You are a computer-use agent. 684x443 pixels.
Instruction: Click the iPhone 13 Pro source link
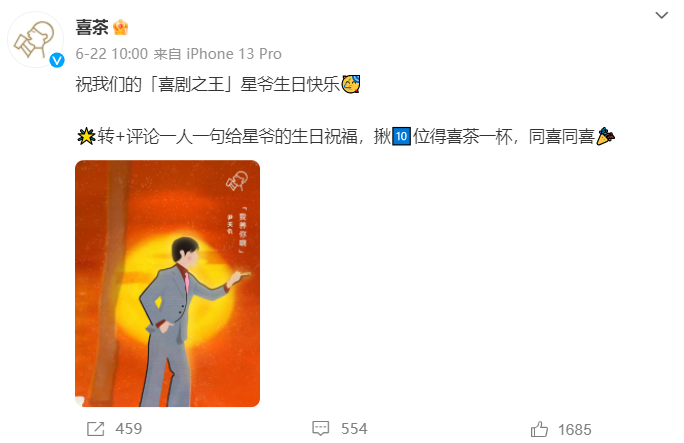tap(234, 54)
